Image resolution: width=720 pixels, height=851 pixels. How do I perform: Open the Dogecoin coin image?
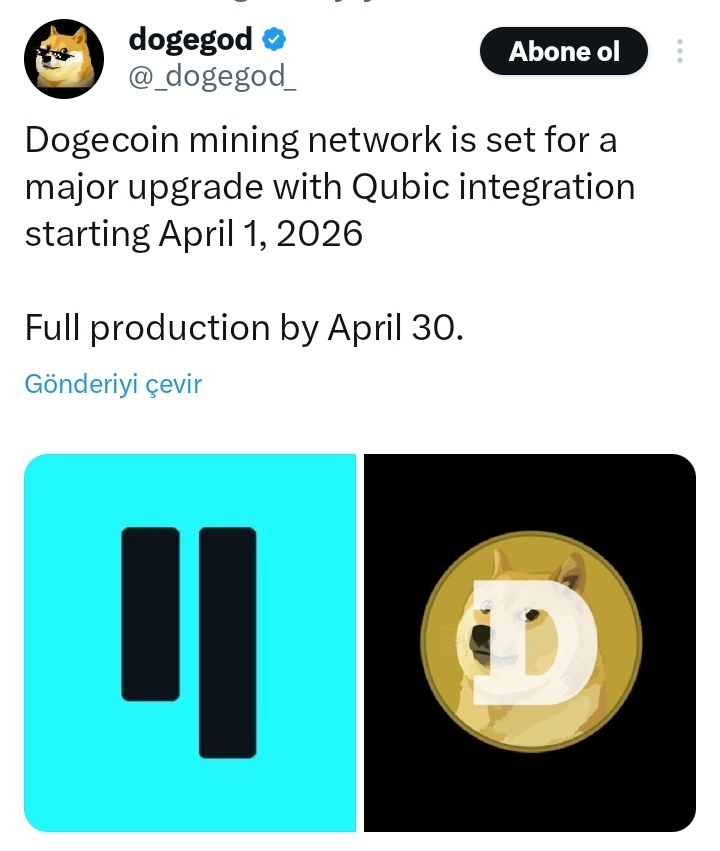[529, 642]
